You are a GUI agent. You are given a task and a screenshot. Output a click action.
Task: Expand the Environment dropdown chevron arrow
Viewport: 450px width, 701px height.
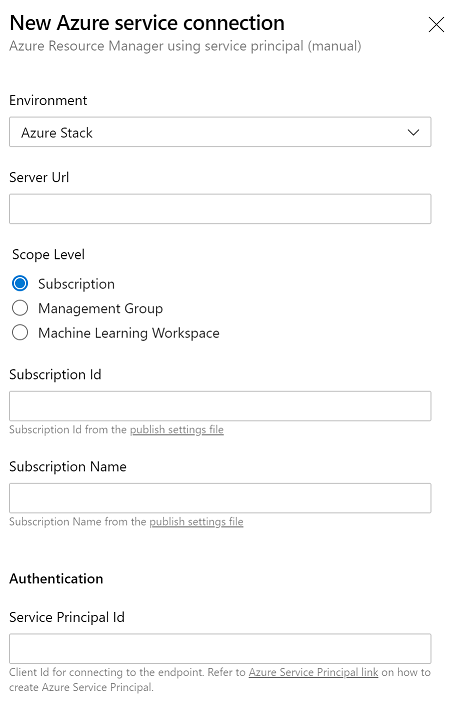413,132
